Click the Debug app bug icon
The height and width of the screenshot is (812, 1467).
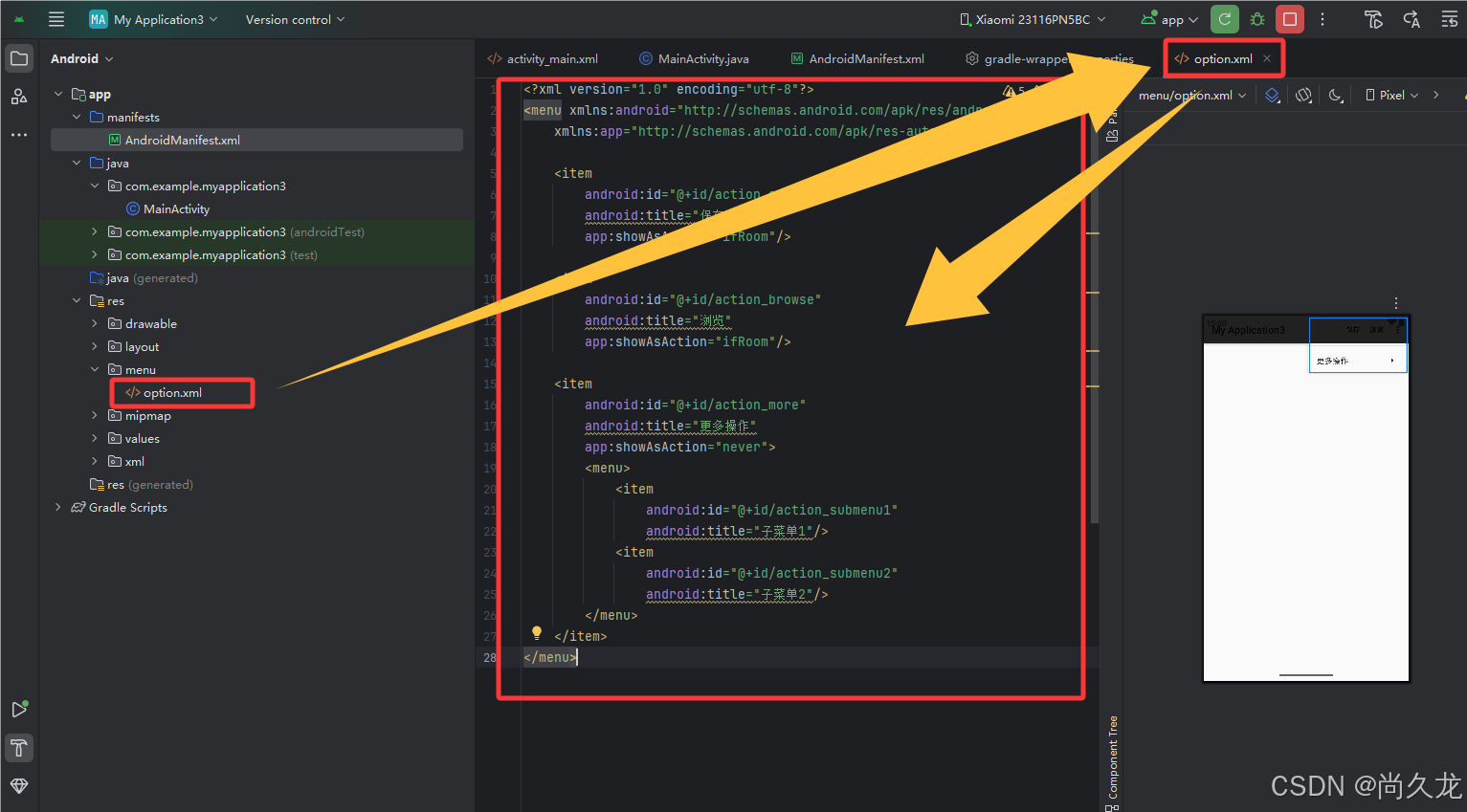(1257, 19)
